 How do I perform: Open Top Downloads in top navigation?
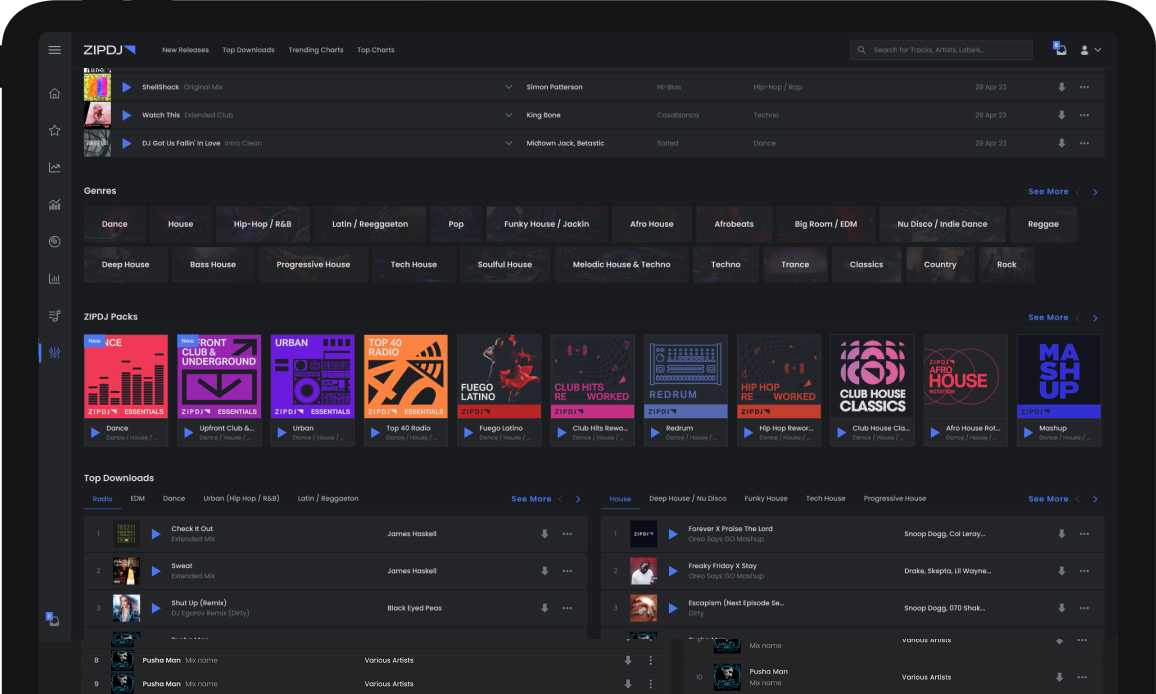click(x=248, y=50)
